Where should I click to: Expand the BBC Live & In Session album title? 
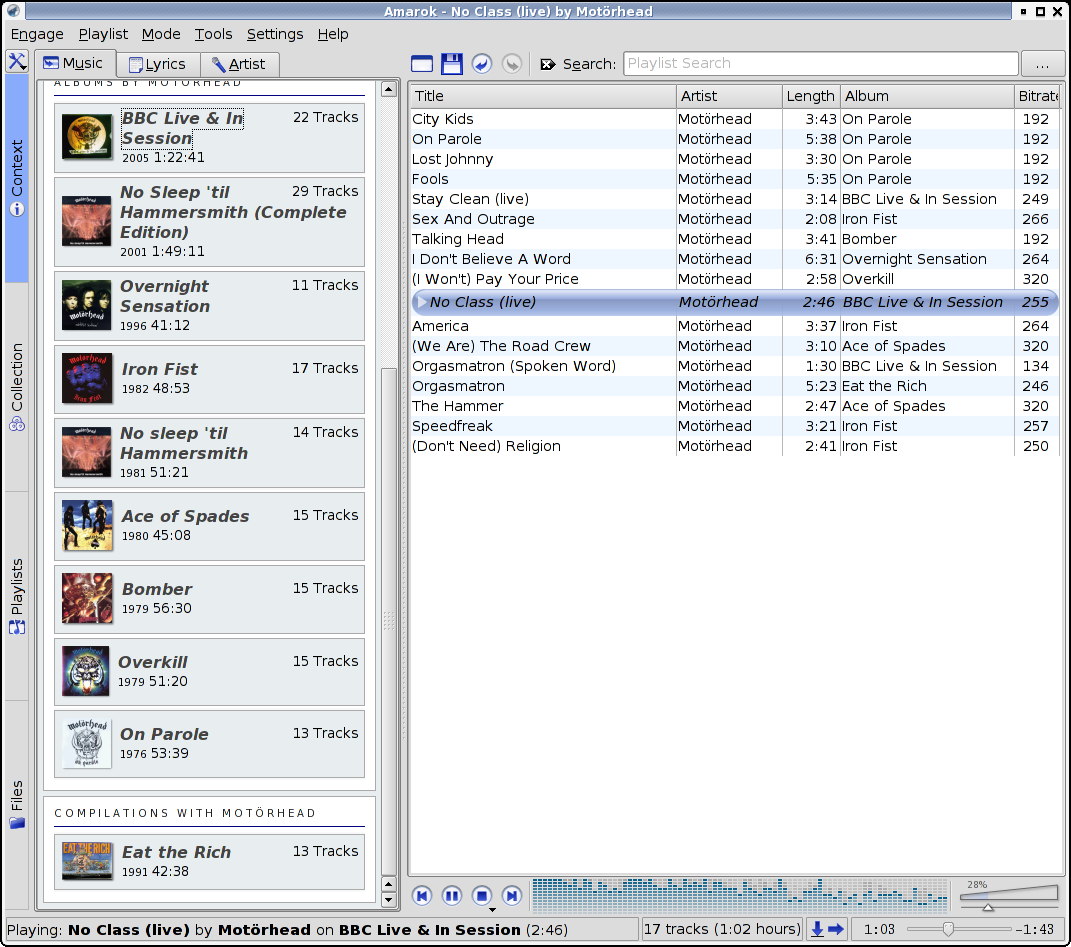[x=182, y=128]
